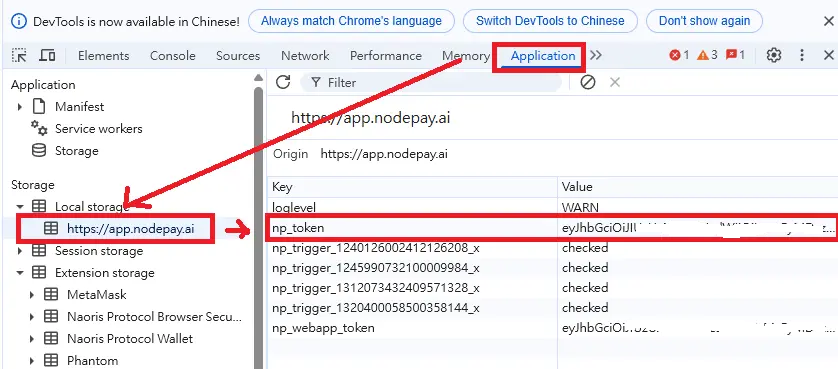Select np_trigger_1240126002412126208_x row

click(x=553, y=248)
